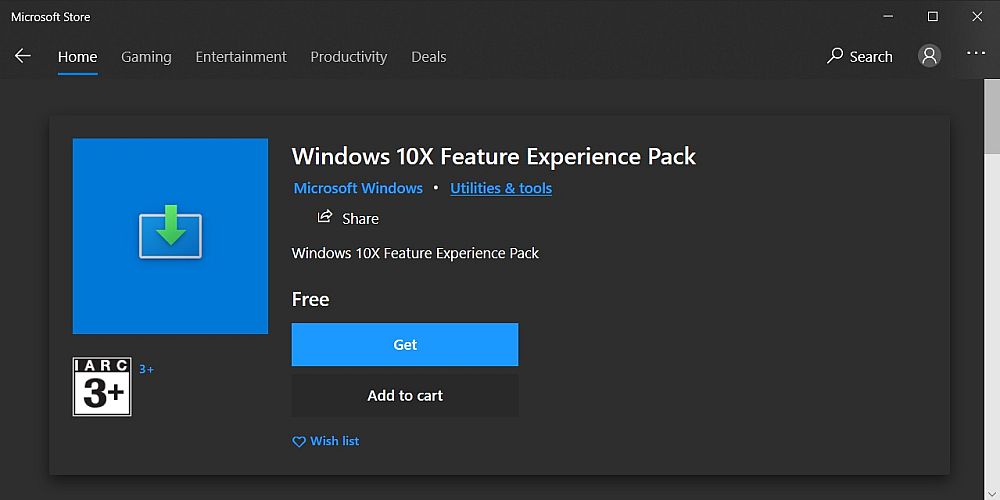Open the Entertainment tab

(241, 57)
